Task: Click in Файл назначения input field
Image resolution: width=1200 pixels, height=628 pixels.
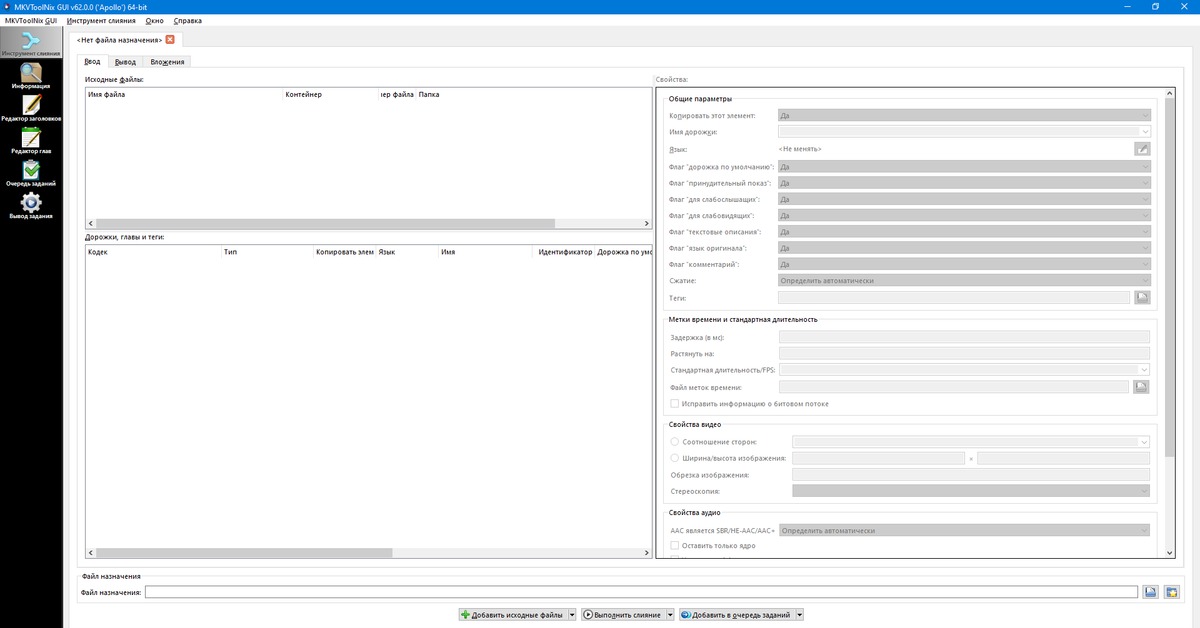Action: pyautogui.click(x=640, y=592)
